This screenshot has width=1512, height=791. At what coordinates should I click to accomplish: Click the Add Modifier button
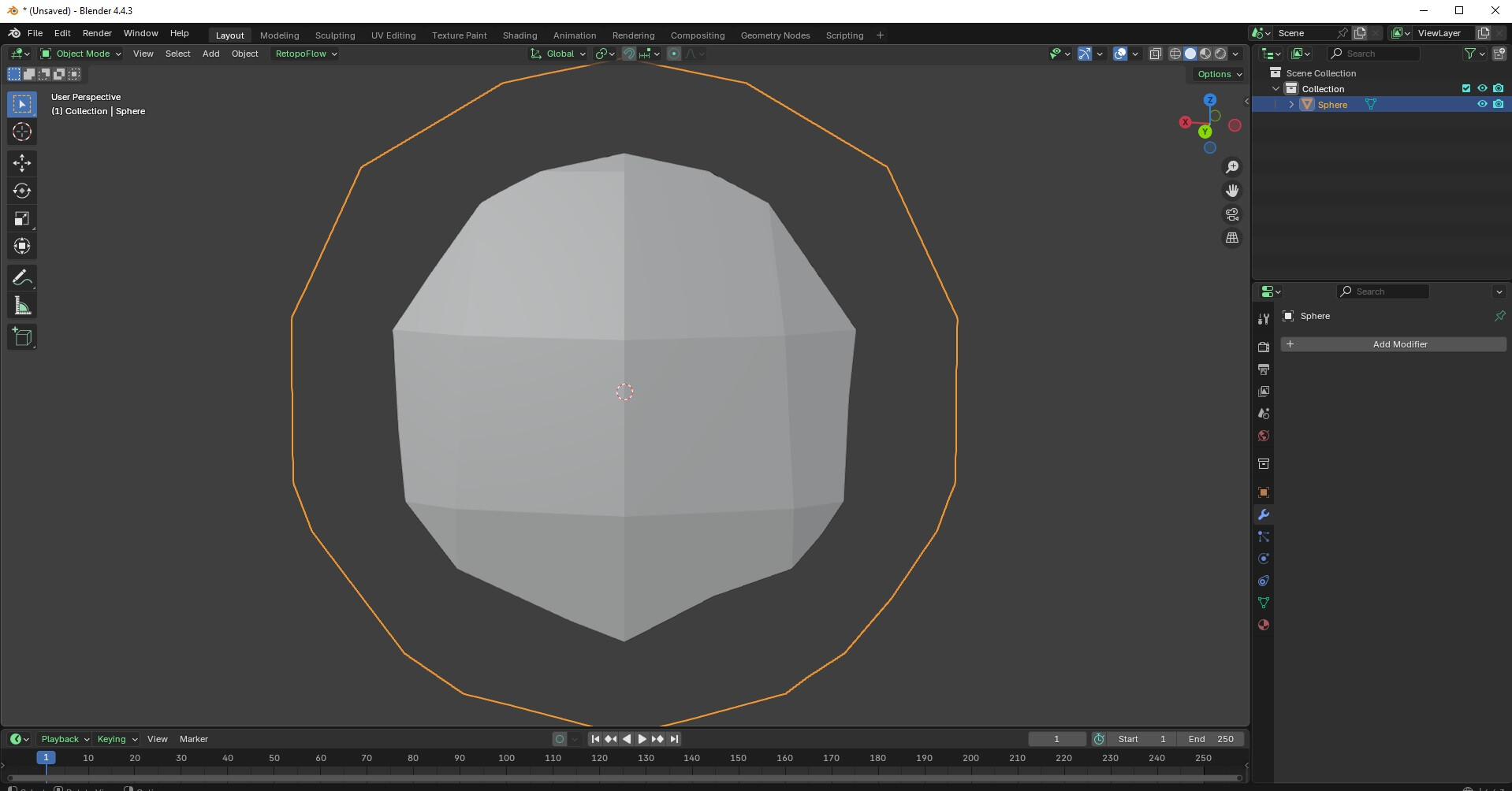click(1393, 344)
